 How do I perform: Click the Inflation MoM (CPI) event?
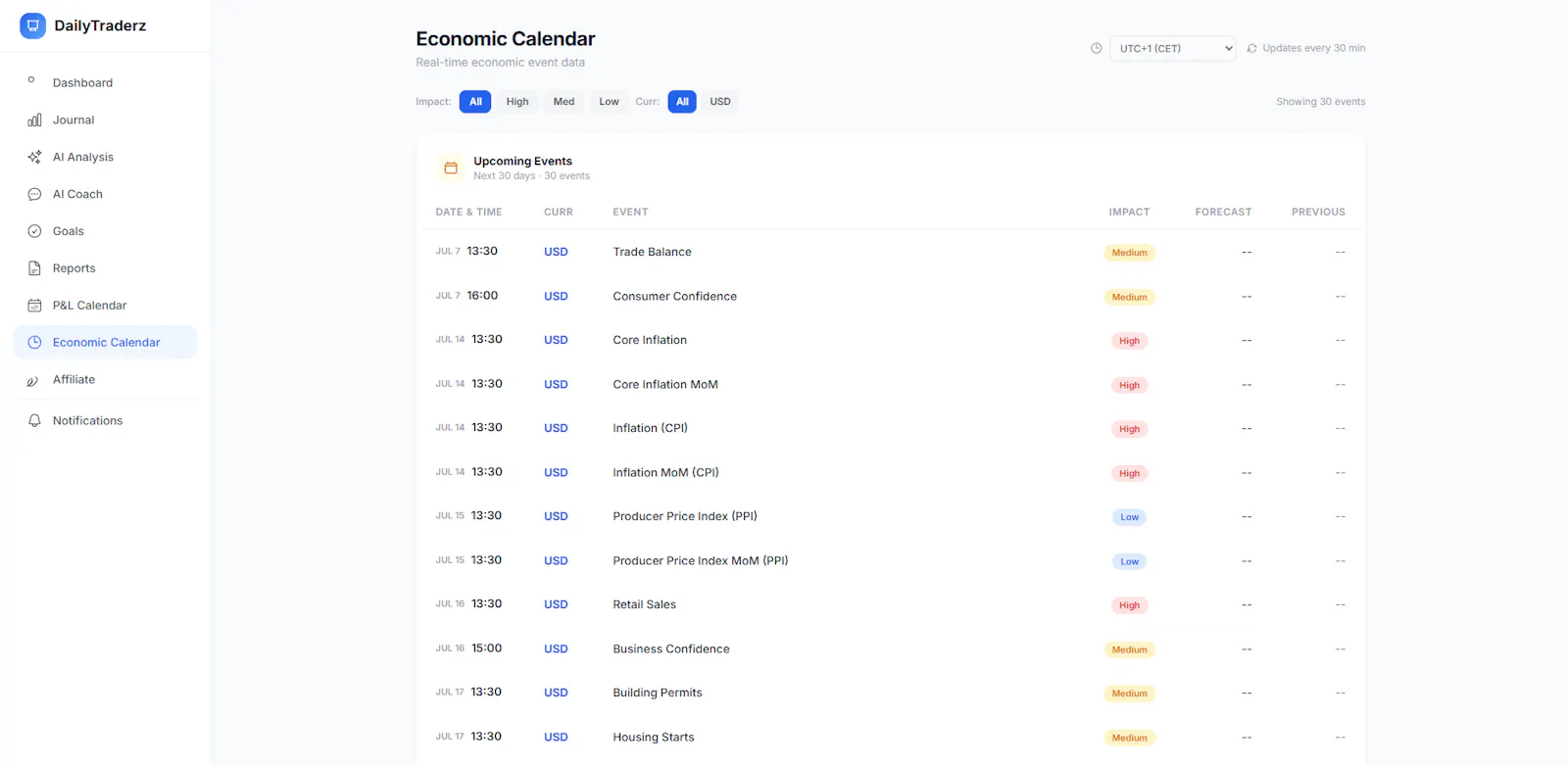tap(665, 472)
